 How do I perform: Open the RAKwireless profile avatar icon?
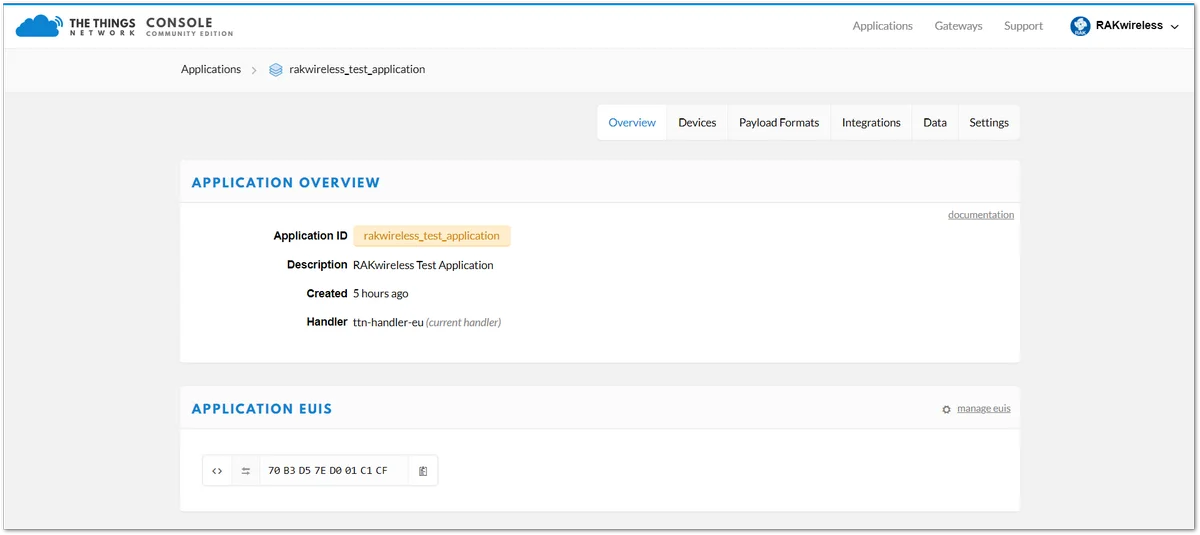click(1080, 26)
